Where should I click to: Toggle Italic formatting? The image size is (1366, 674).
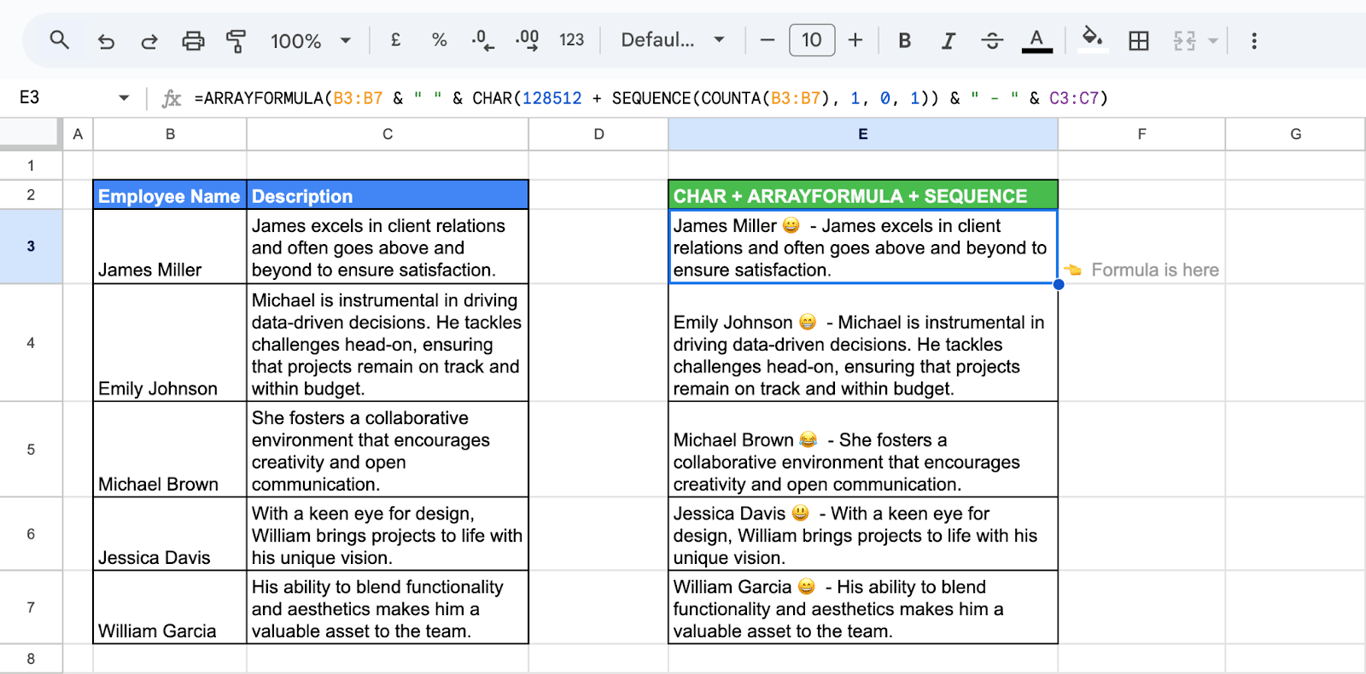point(948,40)
